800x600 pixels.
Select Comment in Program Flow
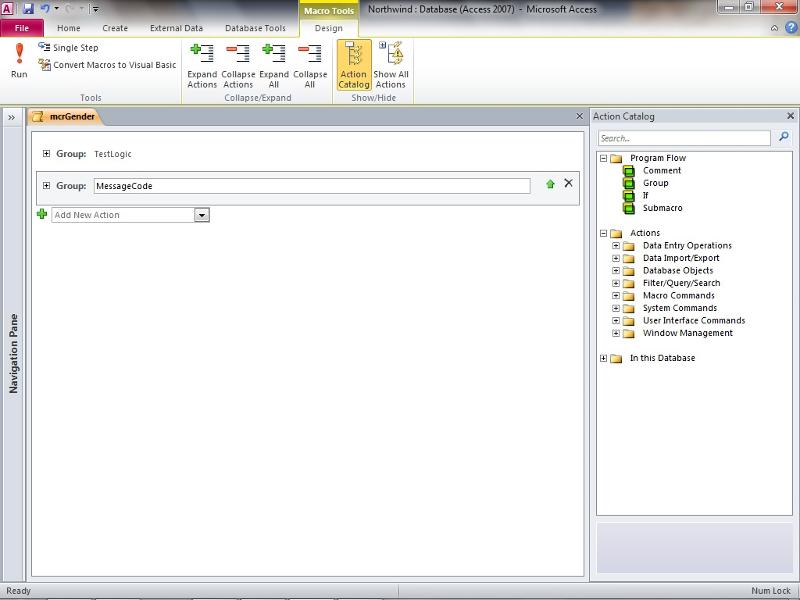coord(662,170)
